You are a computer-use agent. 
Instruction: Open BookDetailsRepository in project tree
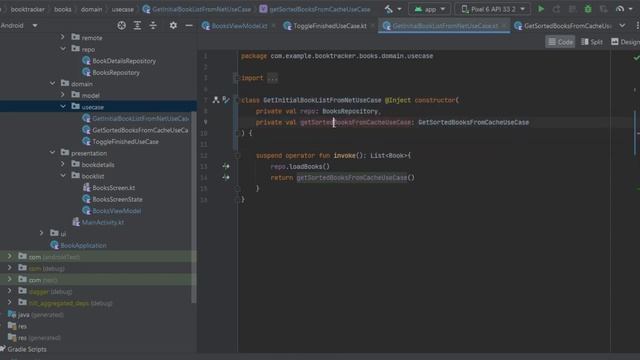[x=119, y=61]
